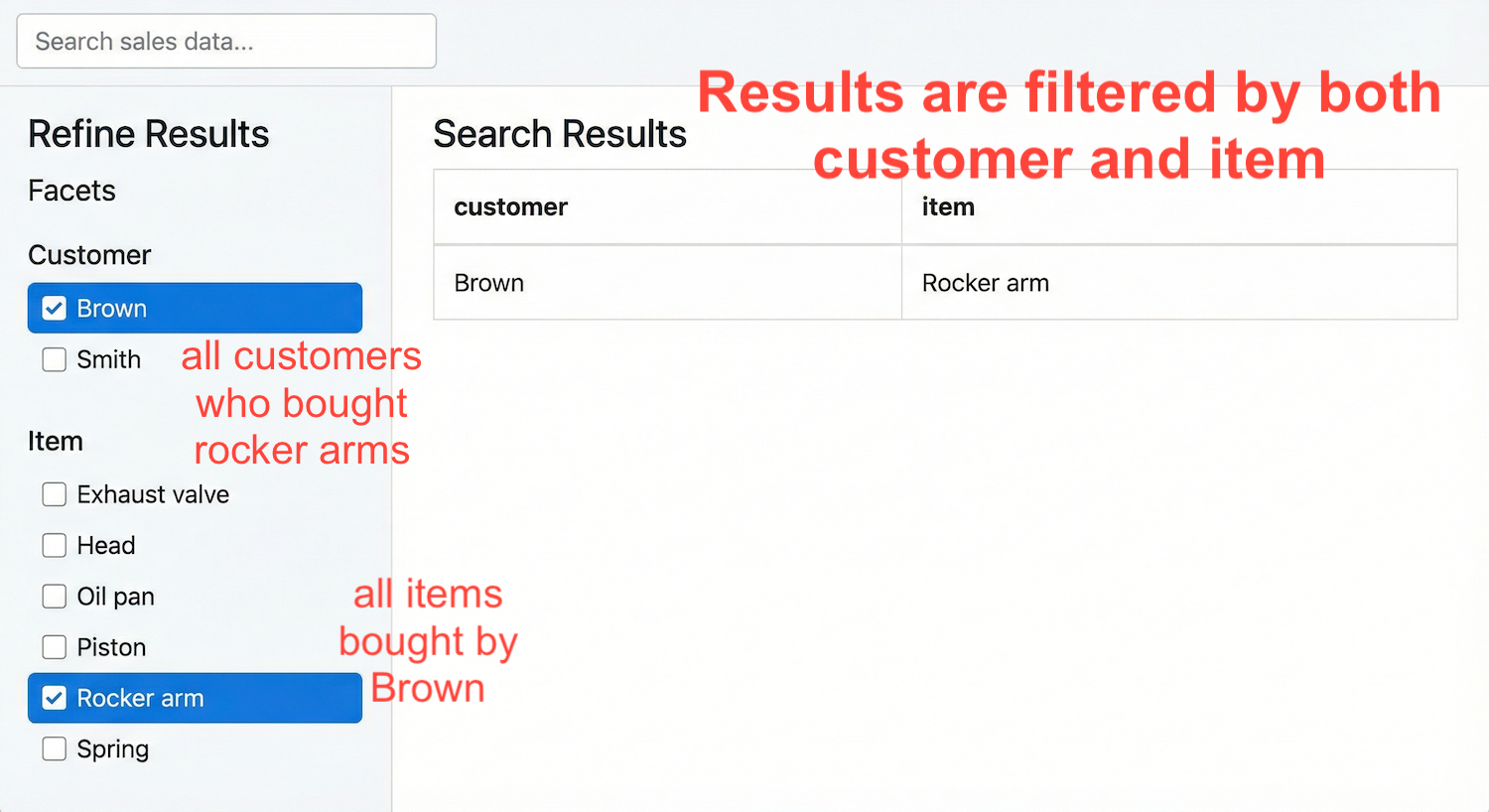Click the customer column header

[x=510, y=206]
